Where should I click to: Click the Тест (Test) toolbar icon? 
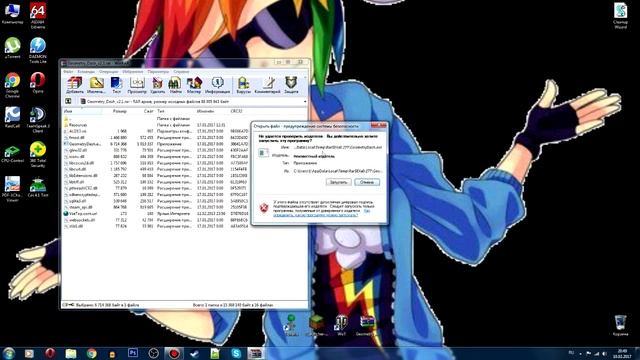pos(116,85)
